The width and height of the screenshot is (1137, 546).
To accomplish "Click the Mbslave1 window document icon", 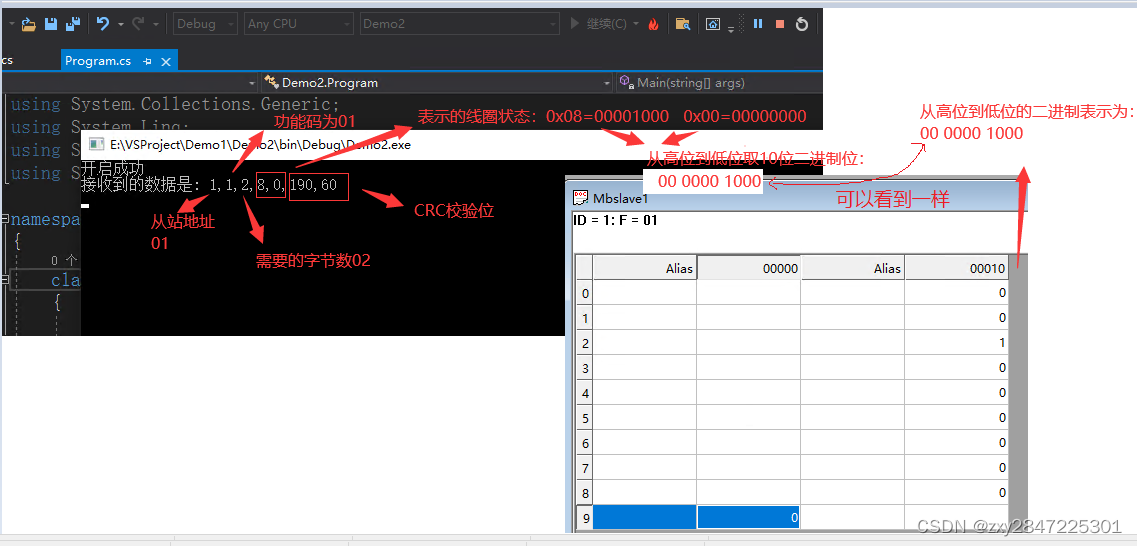I will pyautogui.click(x=580, y=197).
